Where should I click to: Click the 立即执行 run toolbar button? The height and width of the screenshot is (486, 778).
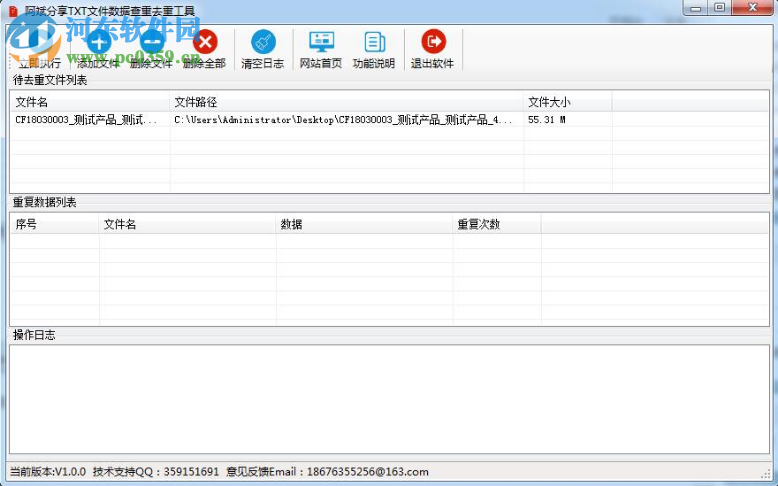pos(40,50)
